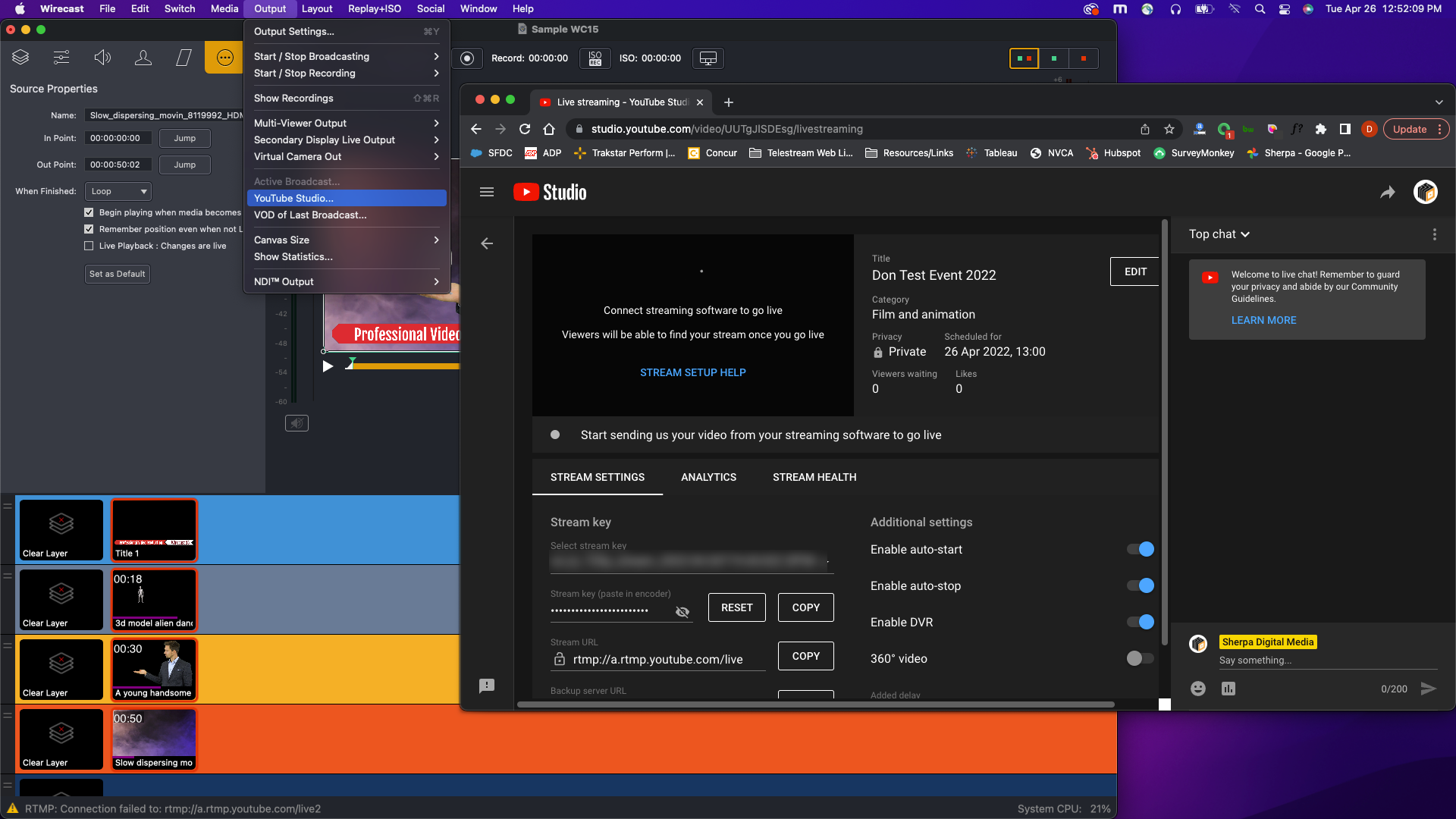
Task: Copy the Stream URL
Action: point(805,656)
